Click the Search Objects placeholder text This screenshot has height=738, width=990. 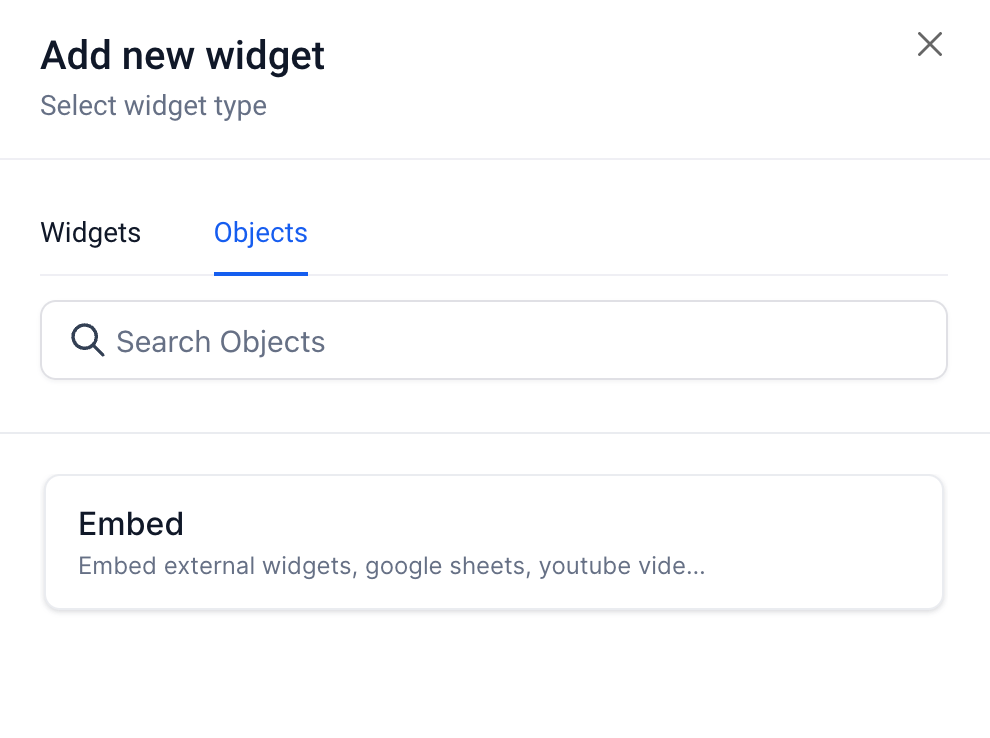pyautogui.click(x=221, y=342)
